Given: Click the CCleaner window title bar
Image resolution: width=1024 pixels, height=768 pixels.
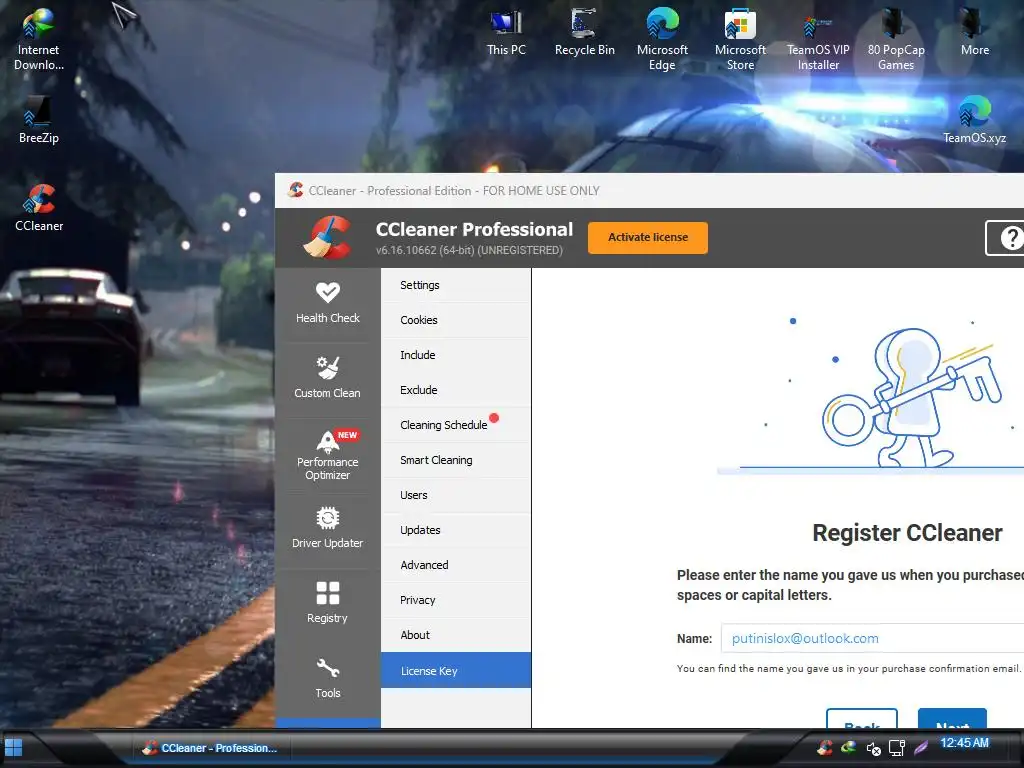Looking at the screenshot, I should (x=649, y=191).
